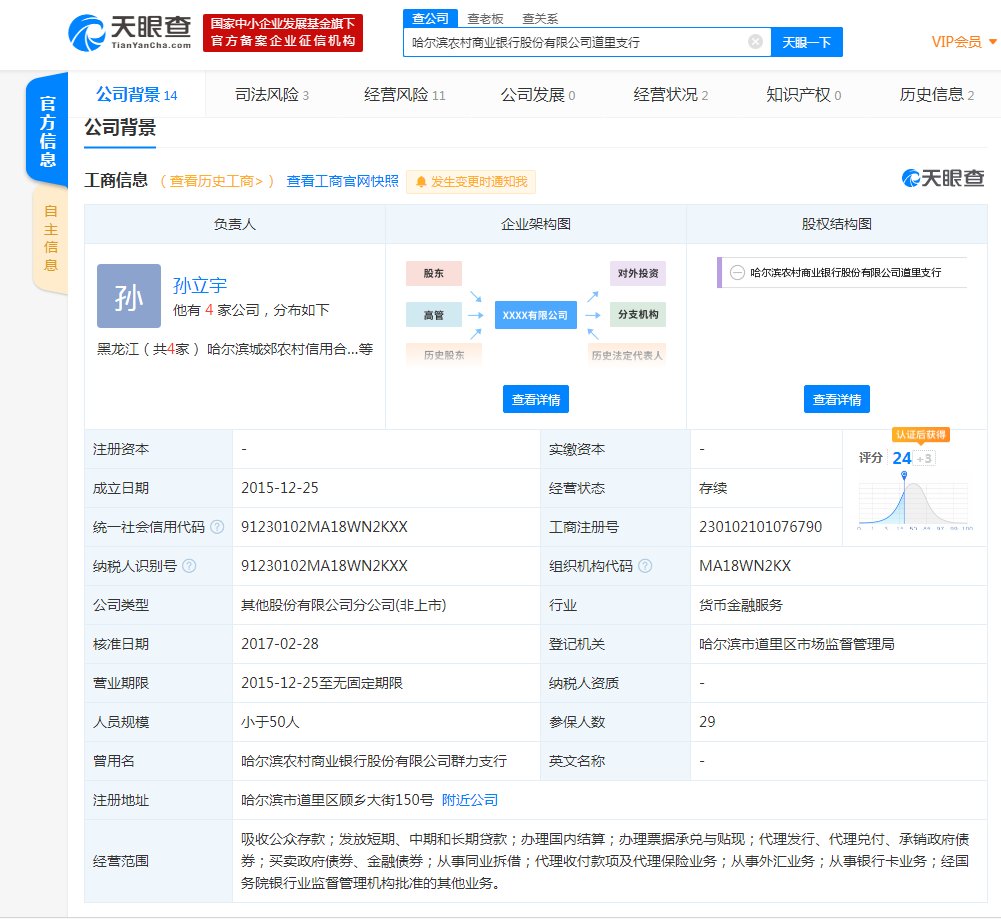1001x919 pixels.
Task: Click the 对外投资 box in the diagram
Action: pyautogui.click(x=638, y=273)
